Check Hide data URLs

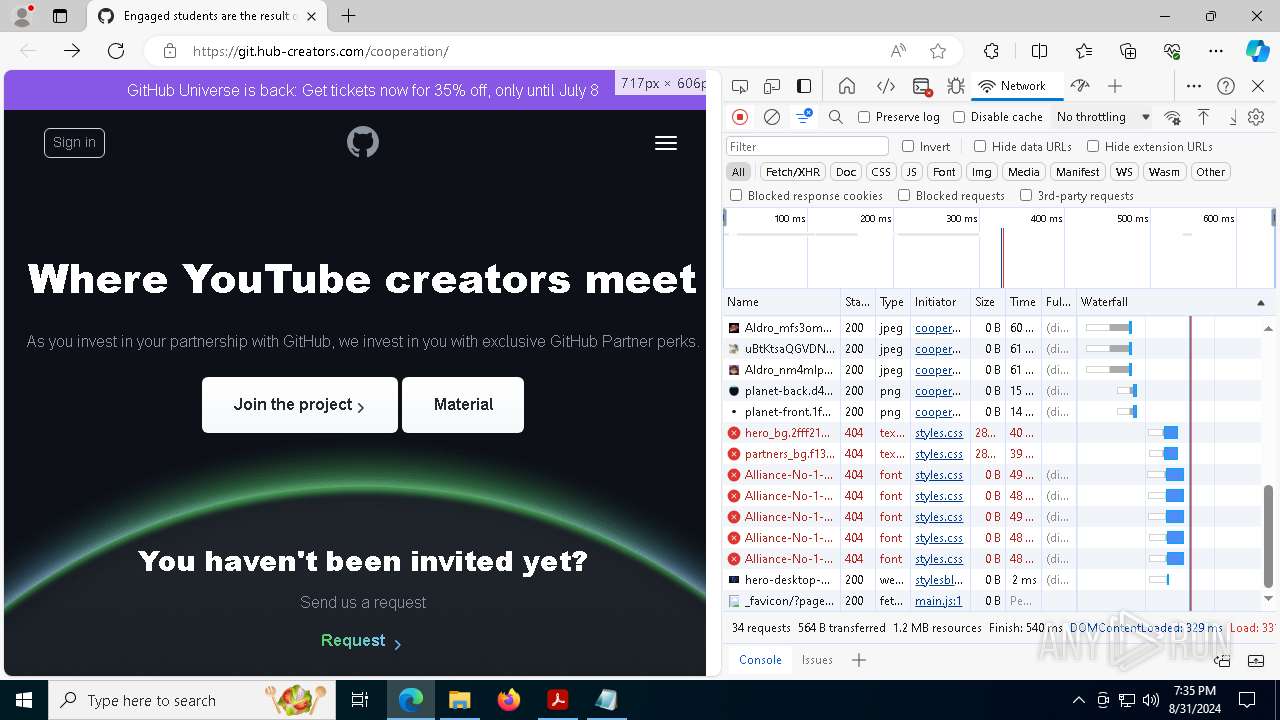(980, 146)
